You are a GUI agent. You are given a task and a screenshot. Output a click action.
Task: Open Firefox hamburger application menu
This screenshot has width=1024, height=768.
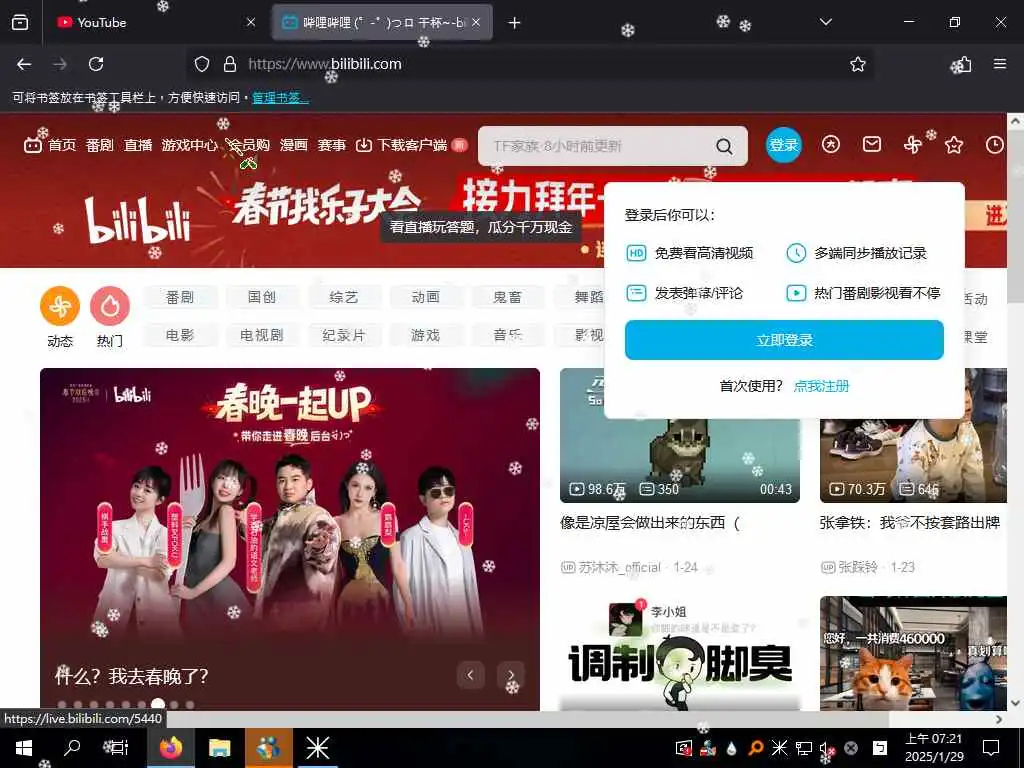coord(1000,64)
